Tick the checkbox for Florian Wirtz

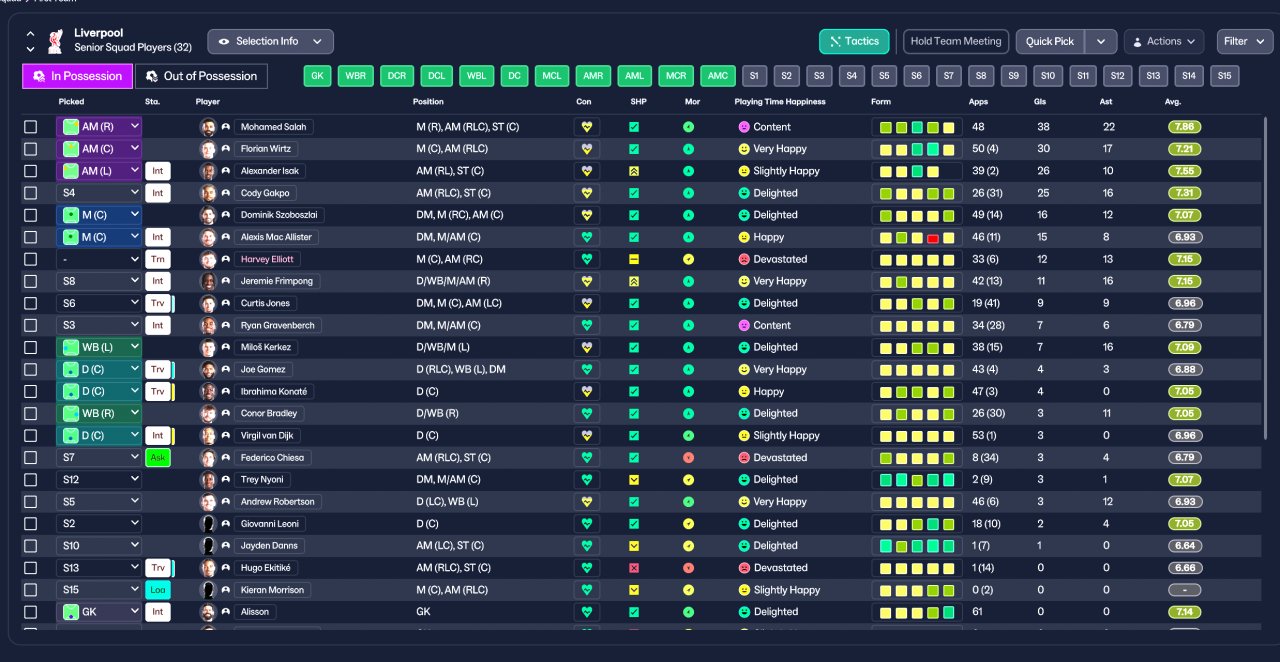[31, 149]
